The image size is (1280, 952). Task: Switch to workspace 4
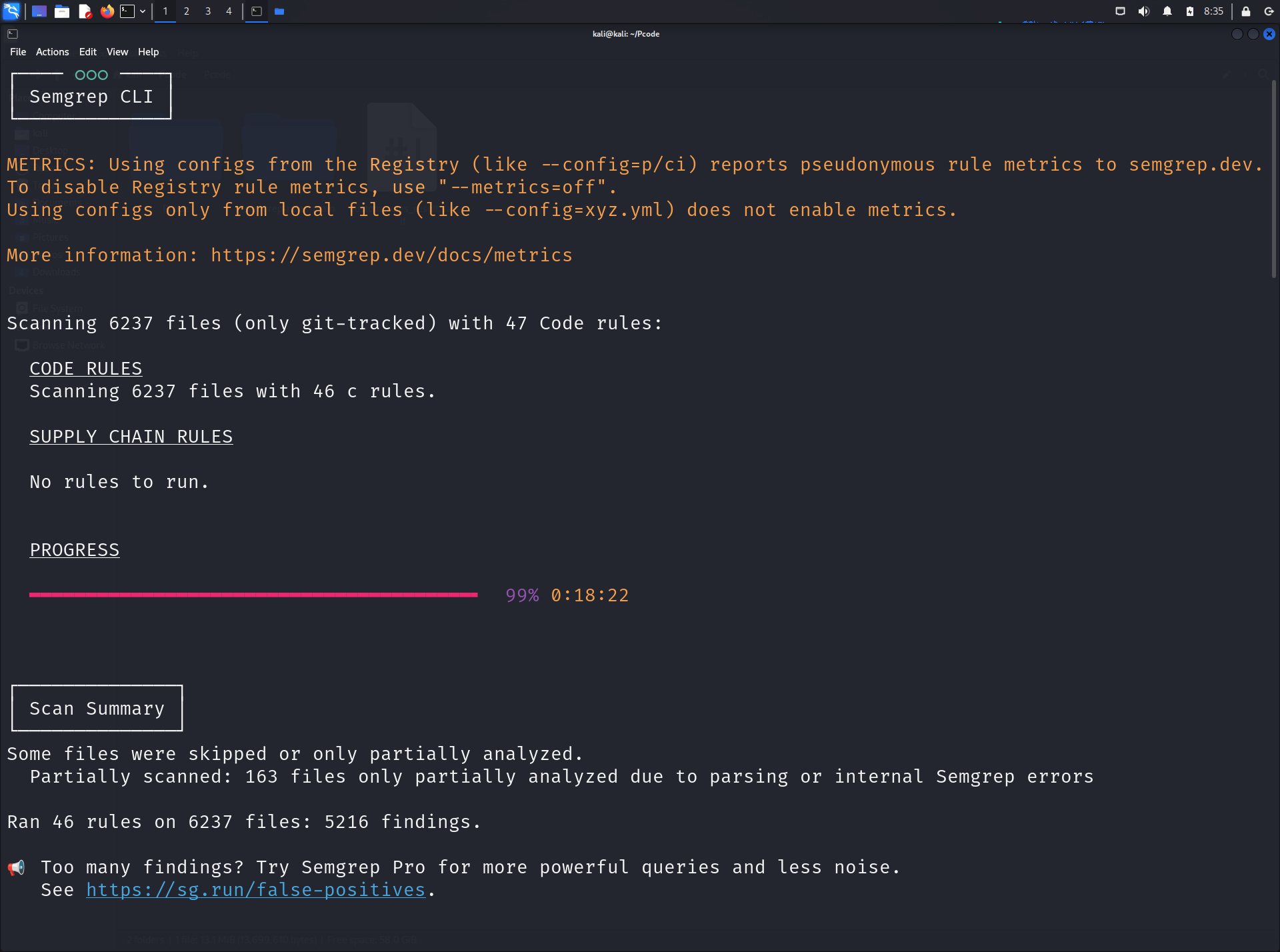point(229,11)
